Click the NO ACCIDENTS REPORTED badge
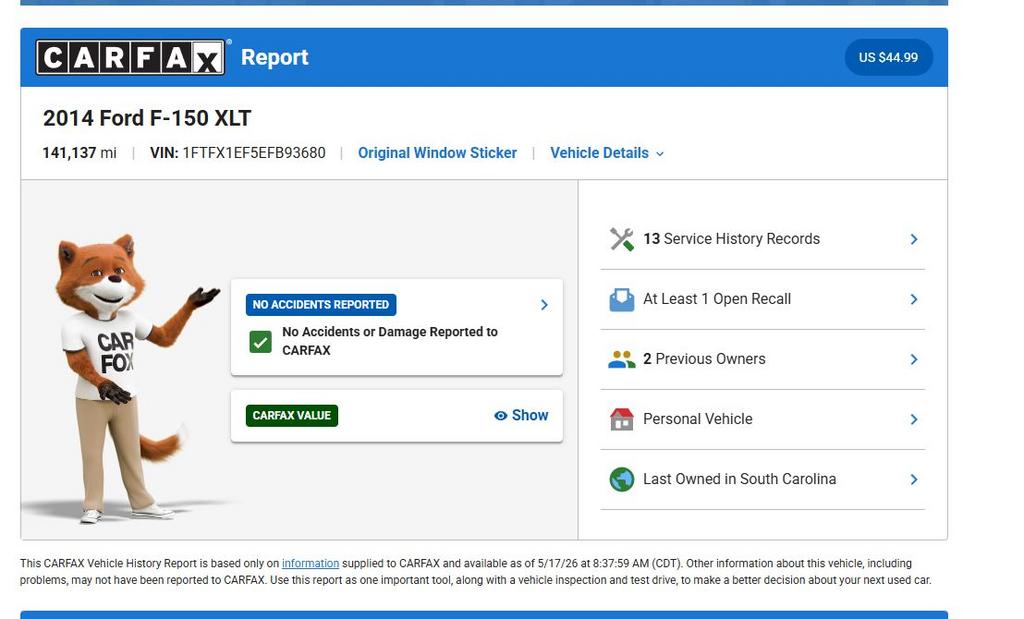The width and height of the screenshot is (1024, 619). pos(321,305)
